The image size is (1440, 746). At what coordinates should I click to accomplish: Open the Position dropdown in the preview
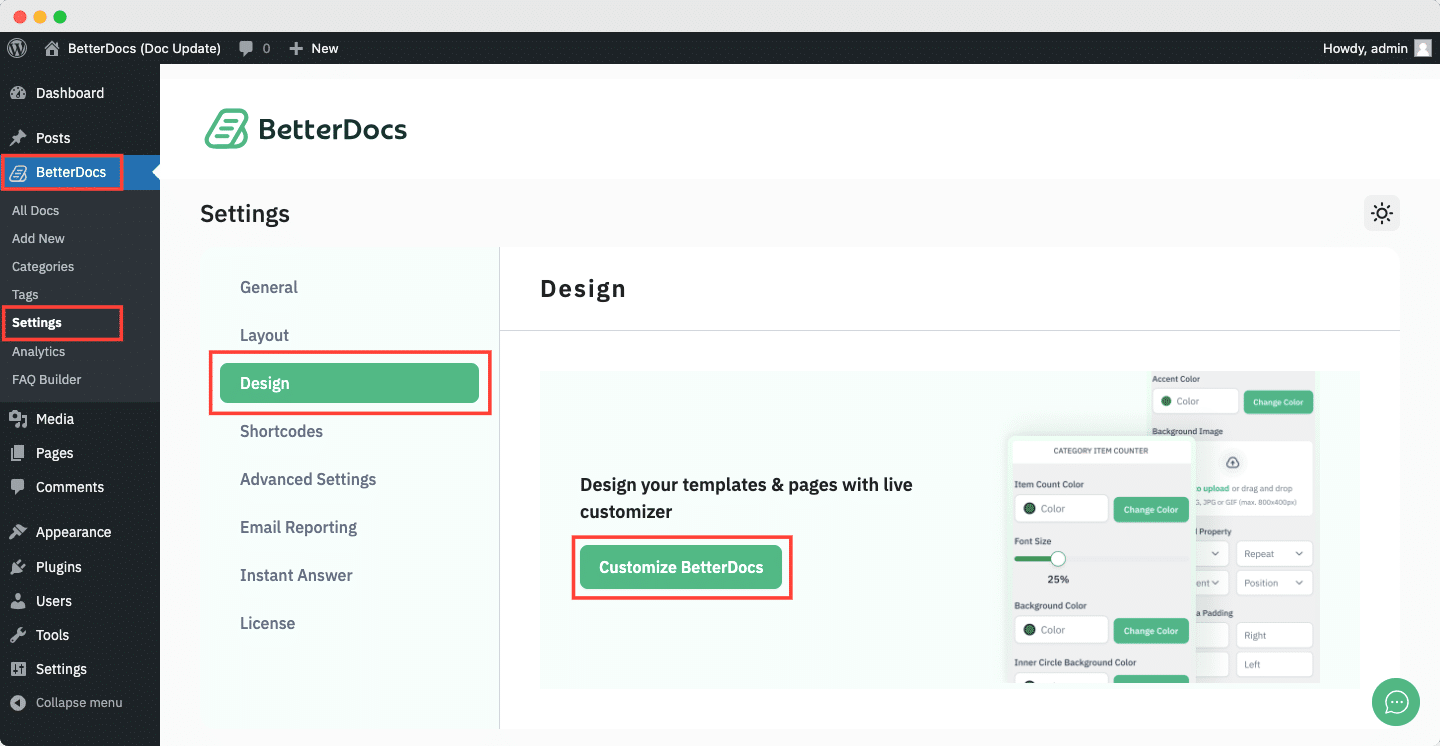1273,582
